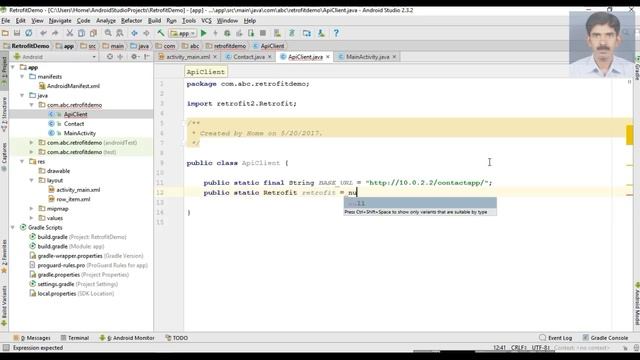640x360 pixels.
Task: Click Project panel hide icon beside gear
Action: point(147,57)
